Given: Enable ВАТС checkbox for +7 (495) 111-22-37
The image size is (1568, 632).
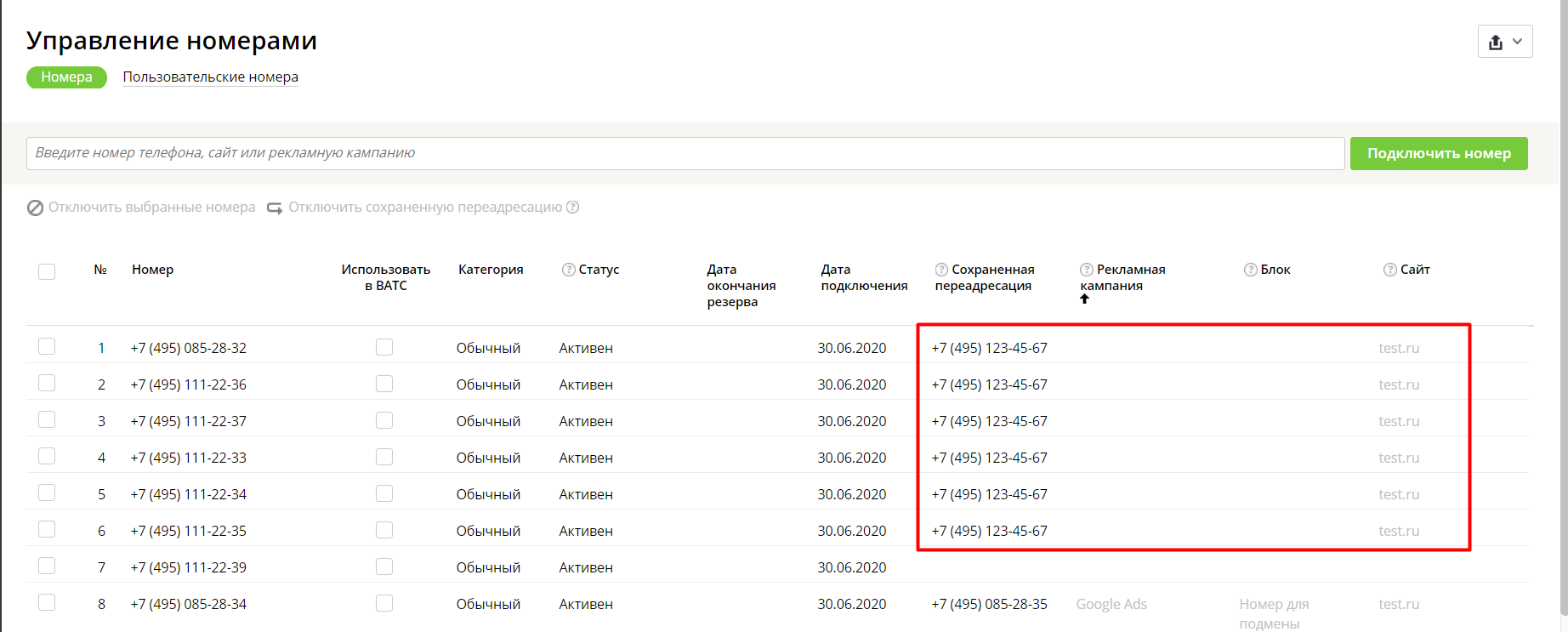Looking at the screenshot, I should tap(384, 420).
